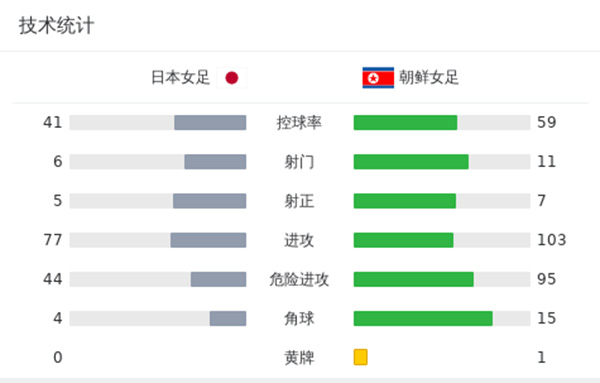Click the 控球率 gray bar for Japan
This screenshot has height=383, width=600.
(x=210, y=123)
